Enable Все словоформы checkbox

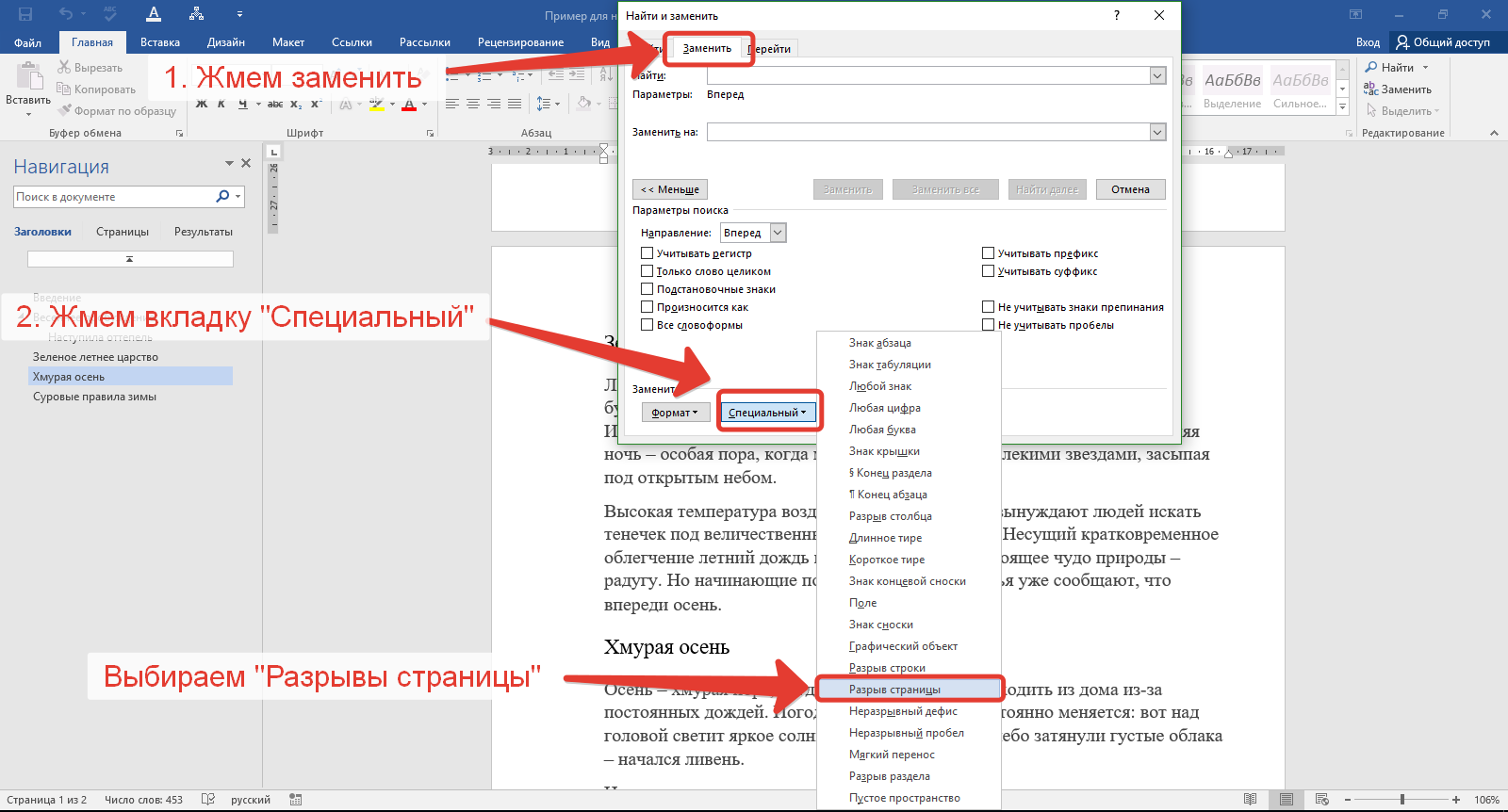(x=647, y=324)
